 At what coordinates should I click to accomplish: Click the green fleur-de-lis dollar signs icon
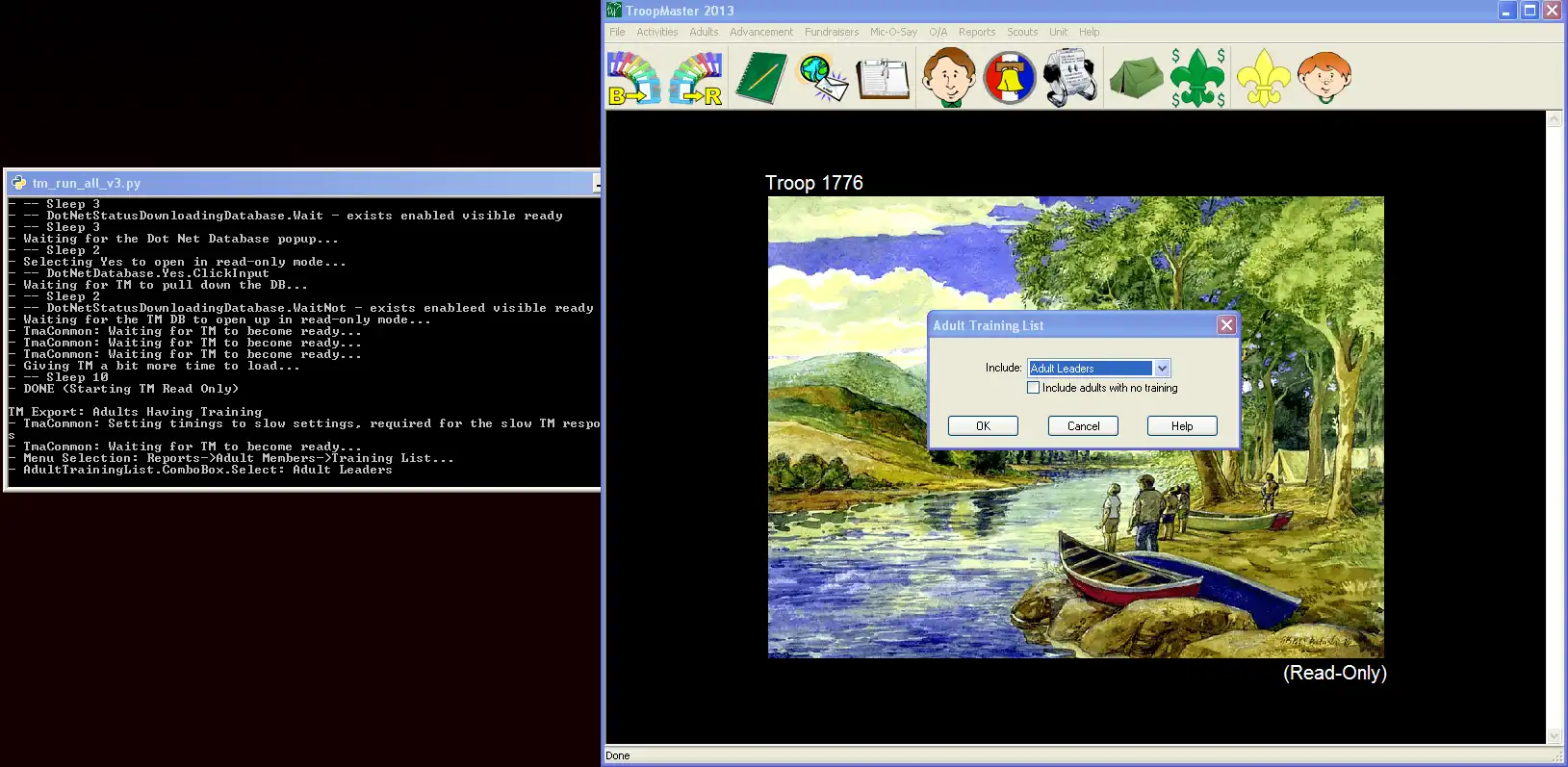point(1198,78)
